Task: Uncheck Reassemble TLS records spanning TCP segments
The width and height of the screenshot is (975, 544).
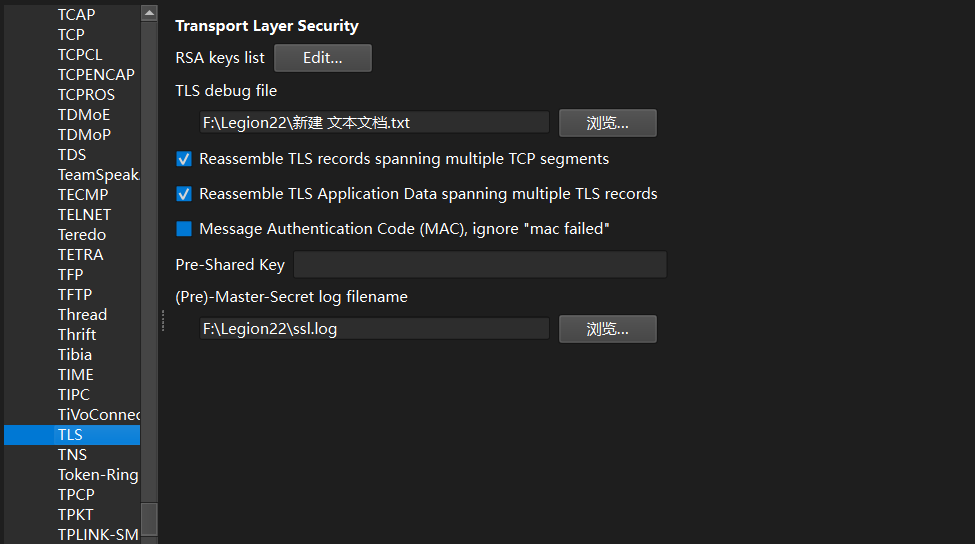Action: point(184,159)
